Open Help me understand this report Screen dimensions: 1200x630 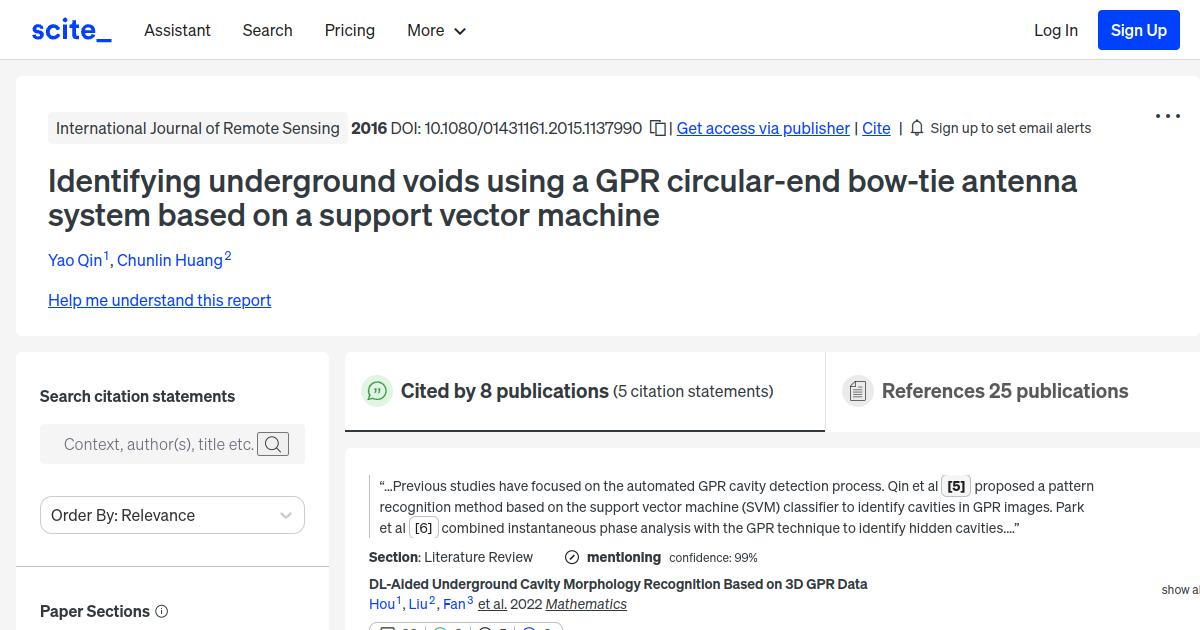(x=159, y=300)
